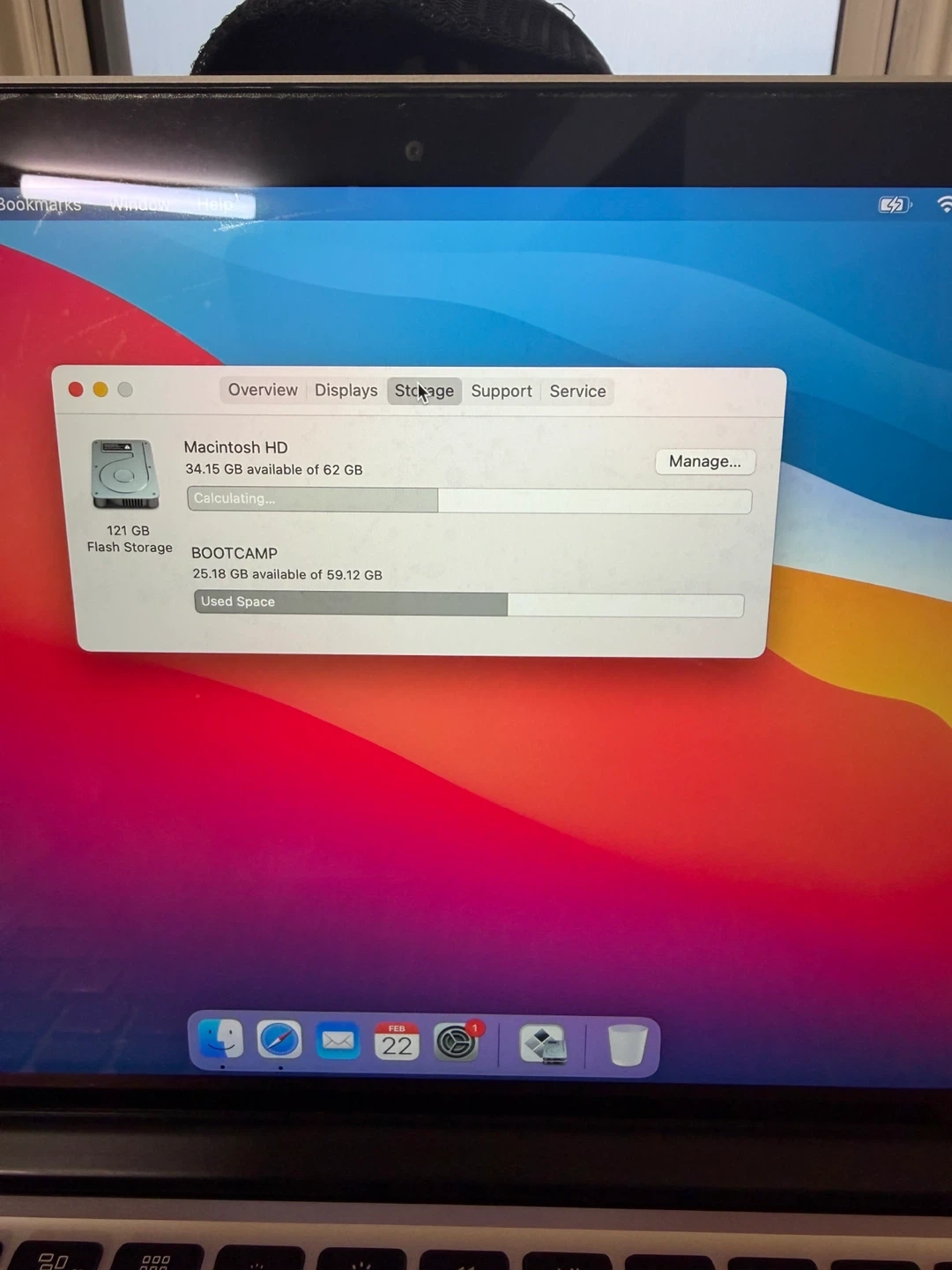This screenshot has width=952, height=1270.
Task: Open System Preferences with update badge
Action: point(457,1043)
